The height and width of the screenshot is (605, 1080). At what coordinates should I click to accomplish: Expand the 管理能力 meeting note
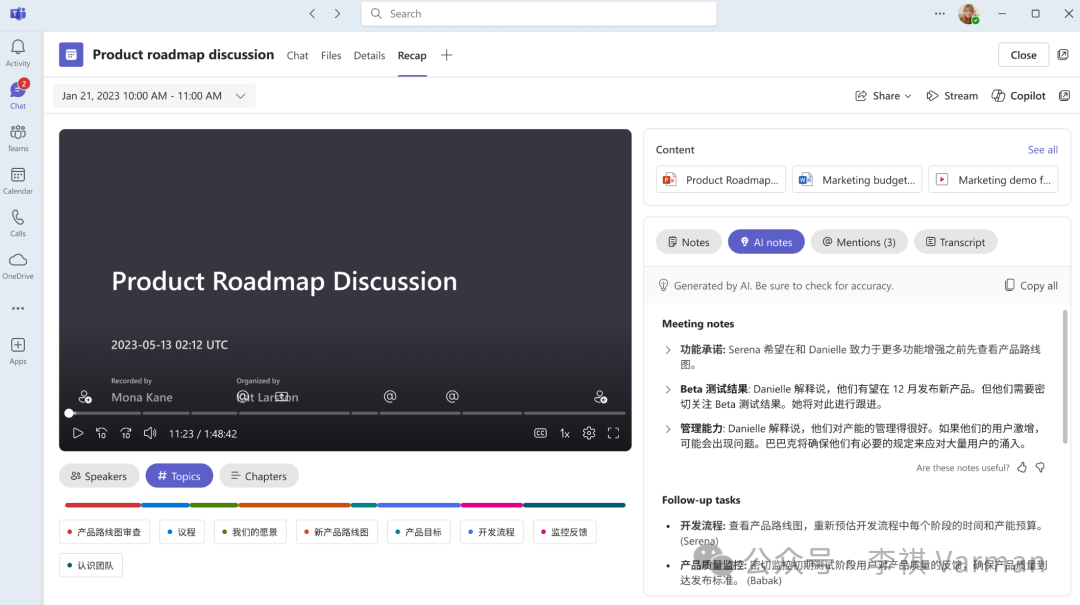667,429
